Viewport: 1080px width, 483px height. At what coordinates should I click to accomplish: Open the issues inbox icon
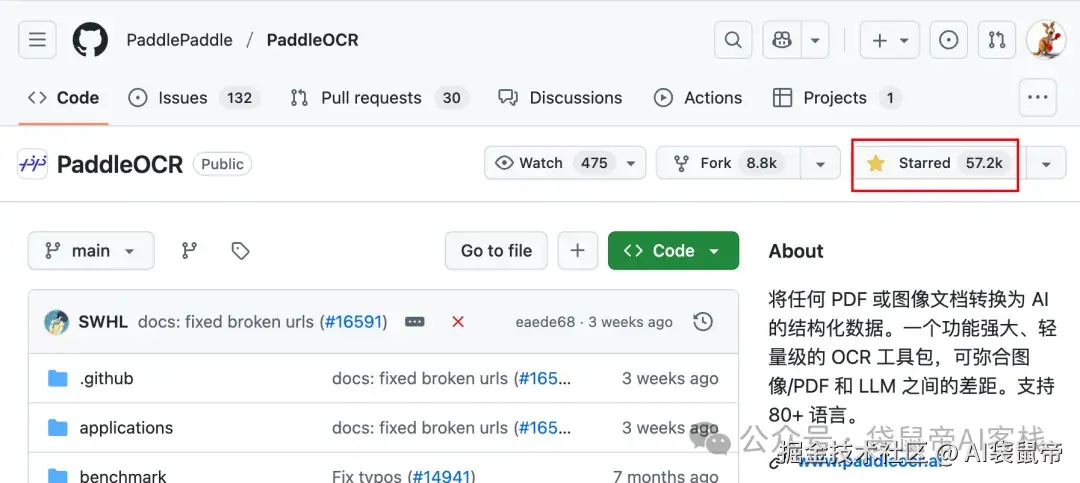[948, 40]
